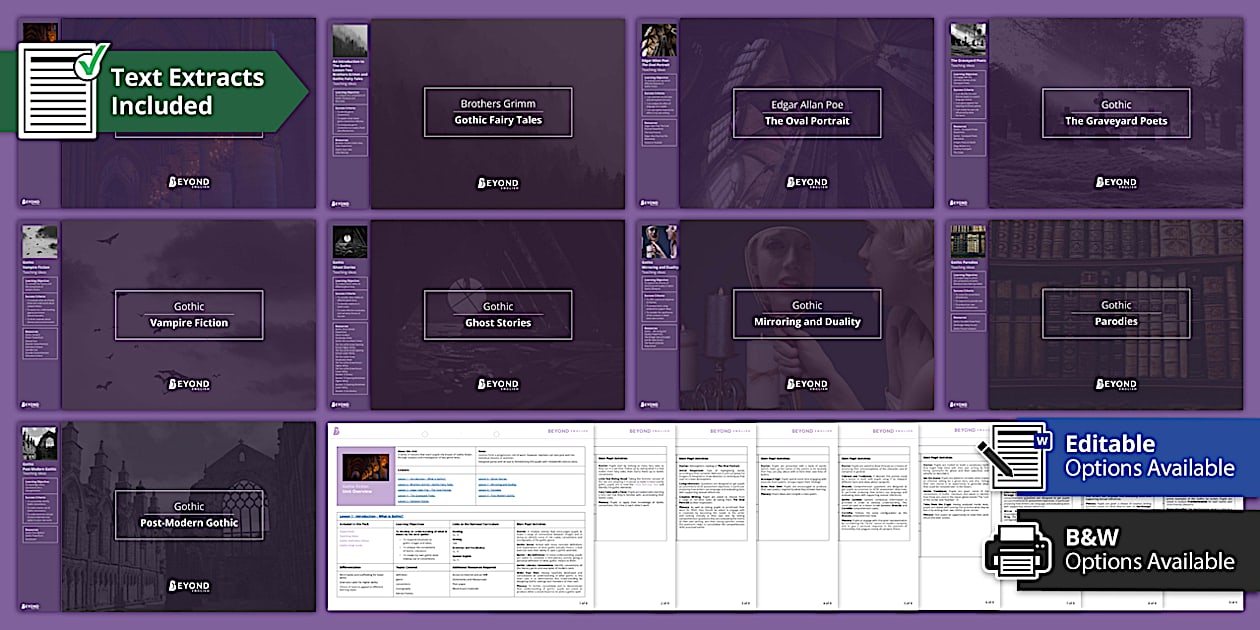Open the Graveyard Poets title slide
Viewport: 1260px width, 630px height.
tap(1115, 113)
